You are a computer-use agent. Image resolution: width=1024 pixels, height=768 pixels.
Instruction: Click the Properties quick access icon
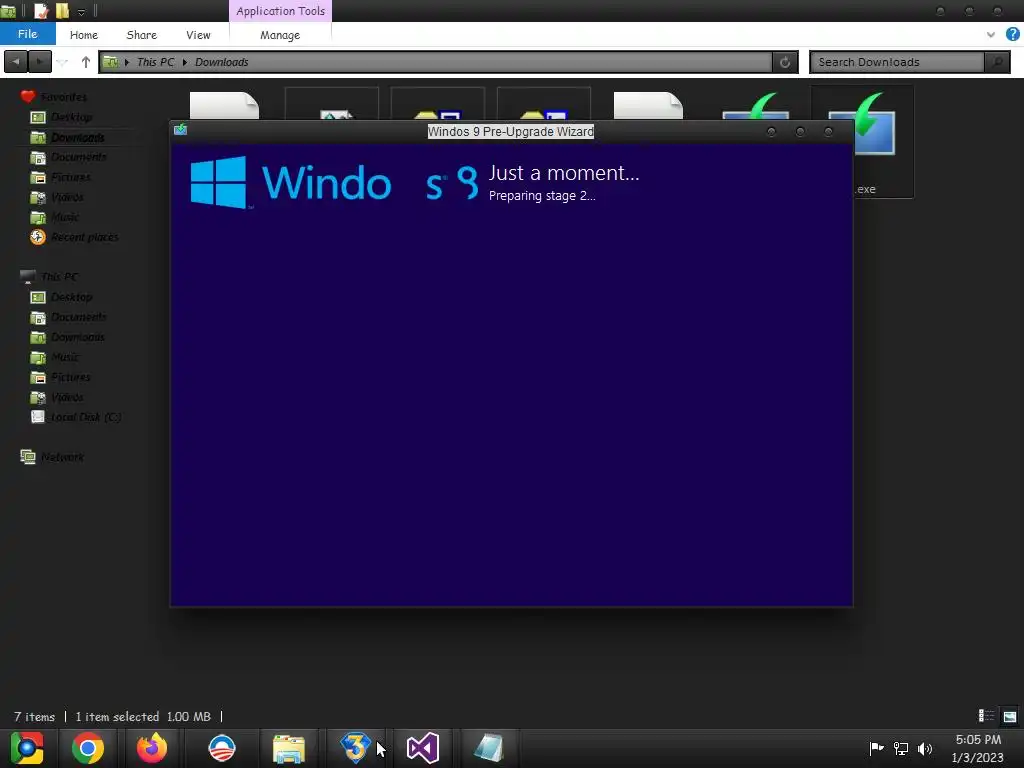(41, 10)
